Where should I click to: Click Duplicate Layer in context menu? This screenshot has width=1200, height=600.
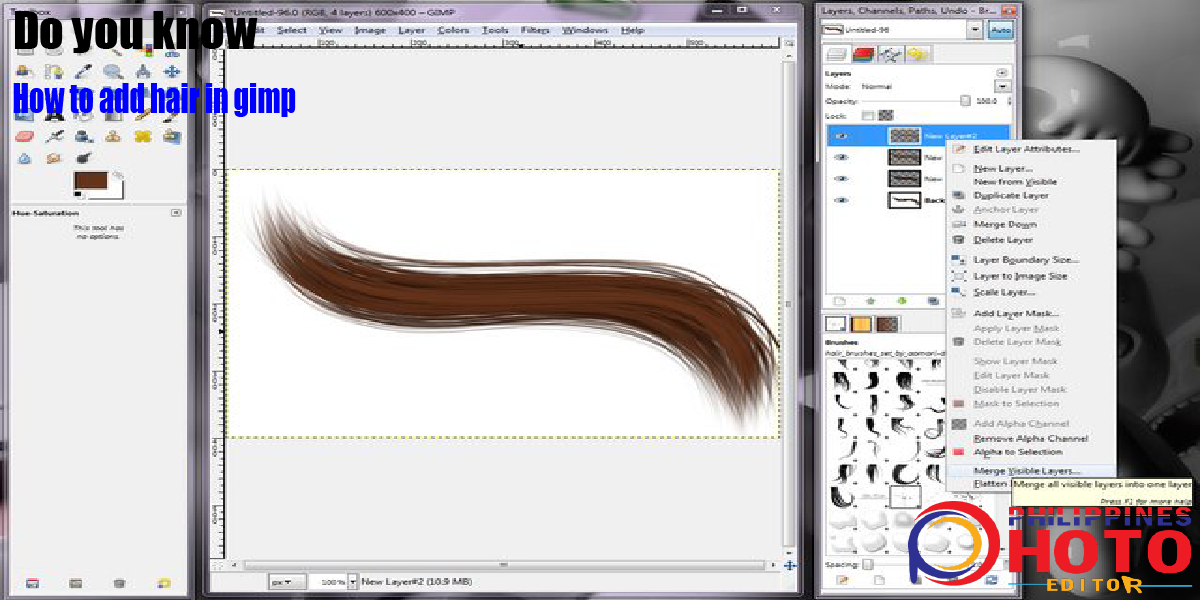coord(1011,196)
